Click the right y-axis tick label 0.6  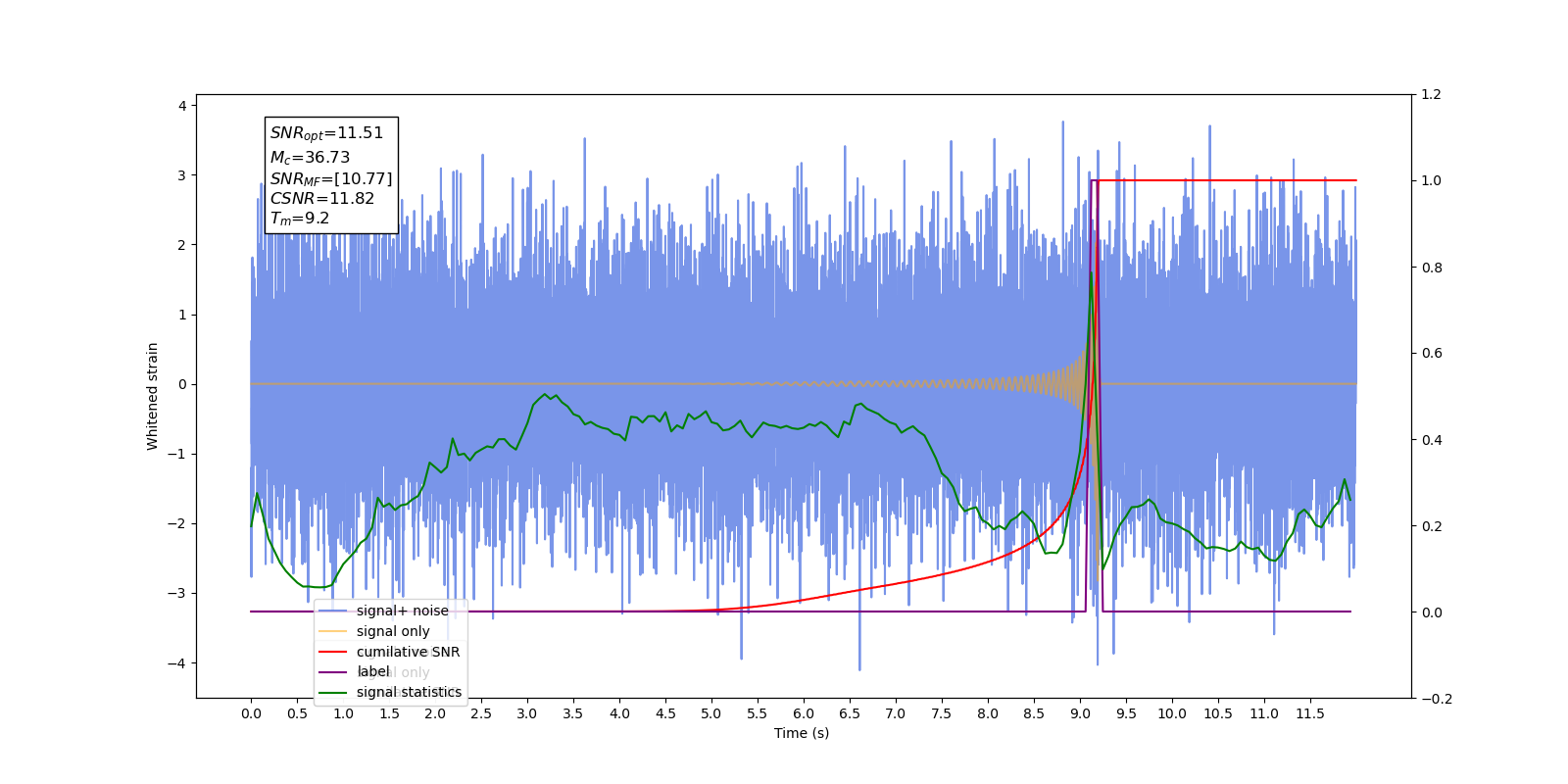1432,354
